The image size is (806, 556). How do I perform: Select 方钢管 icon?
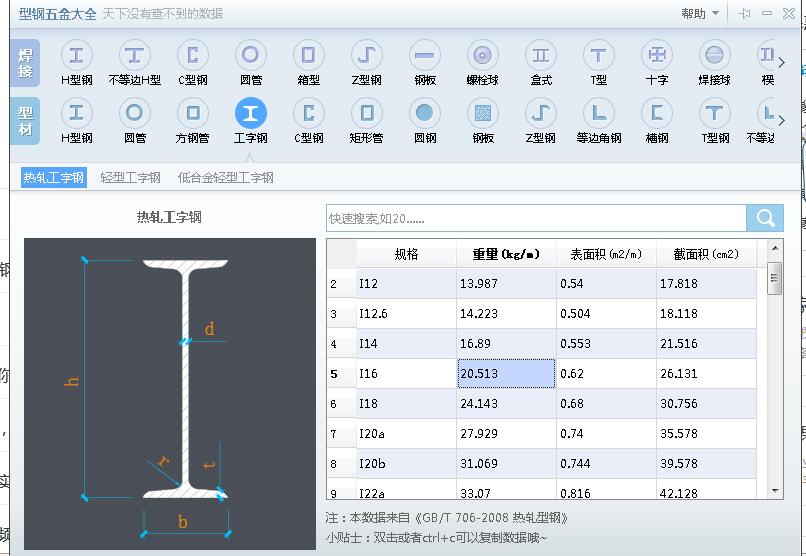point(193,113)
